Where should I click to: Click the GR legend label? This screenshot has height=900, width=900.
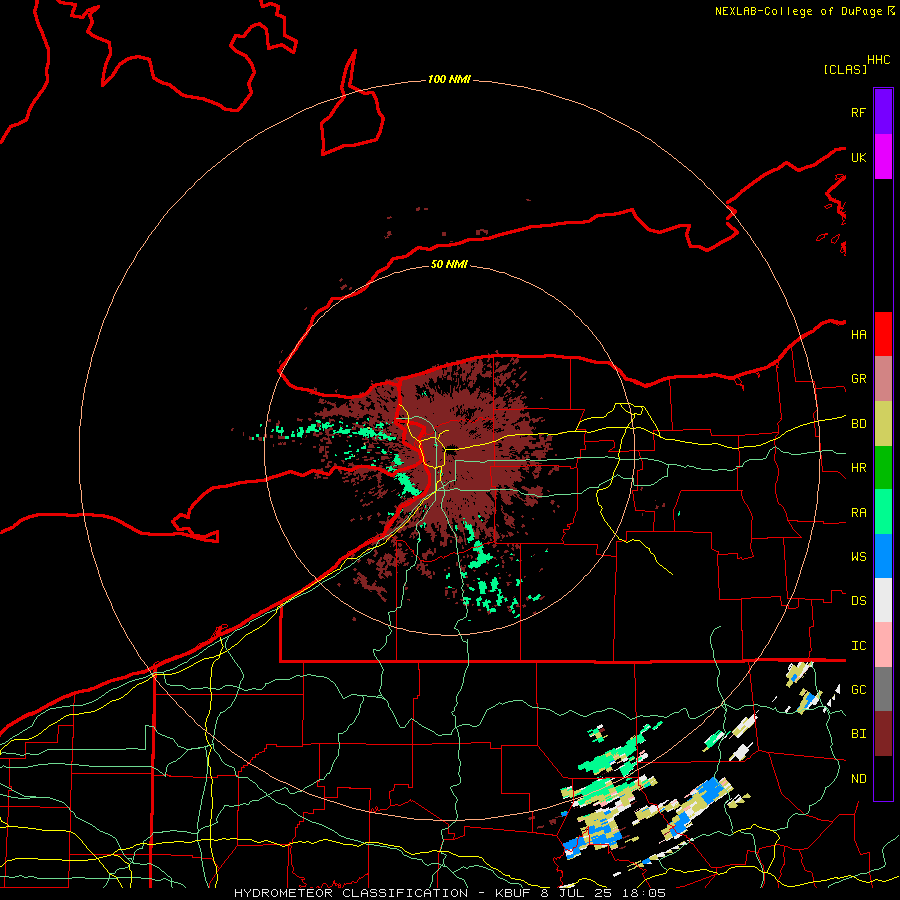[858, 379]
